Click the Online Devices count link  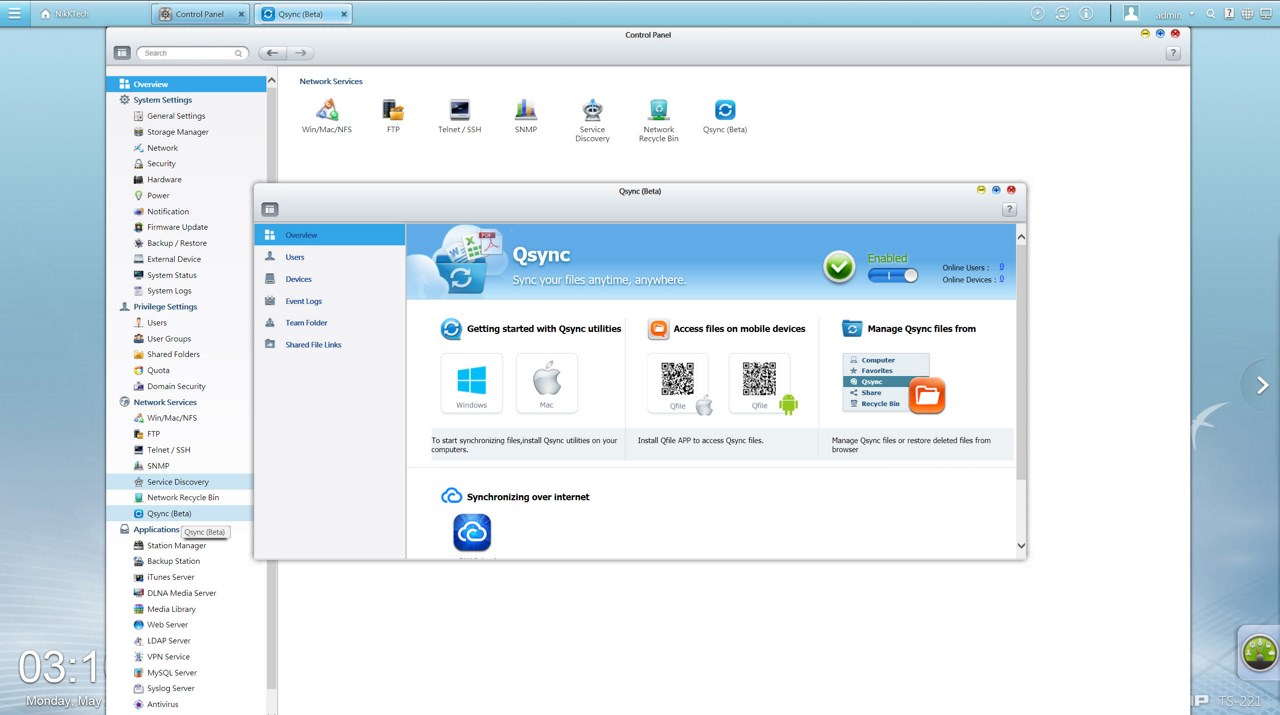[1001, 279]
